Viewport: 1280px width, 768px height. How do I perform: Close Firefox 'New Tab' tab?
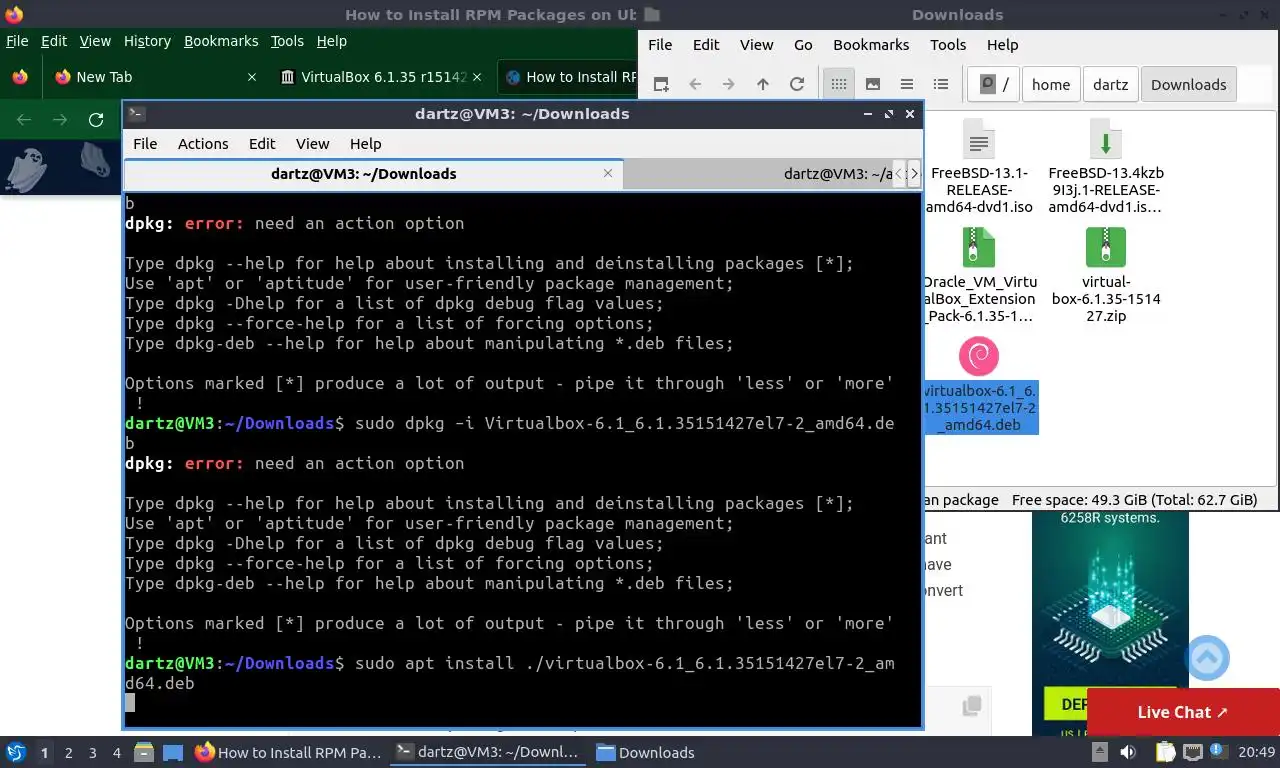[251, 77]
